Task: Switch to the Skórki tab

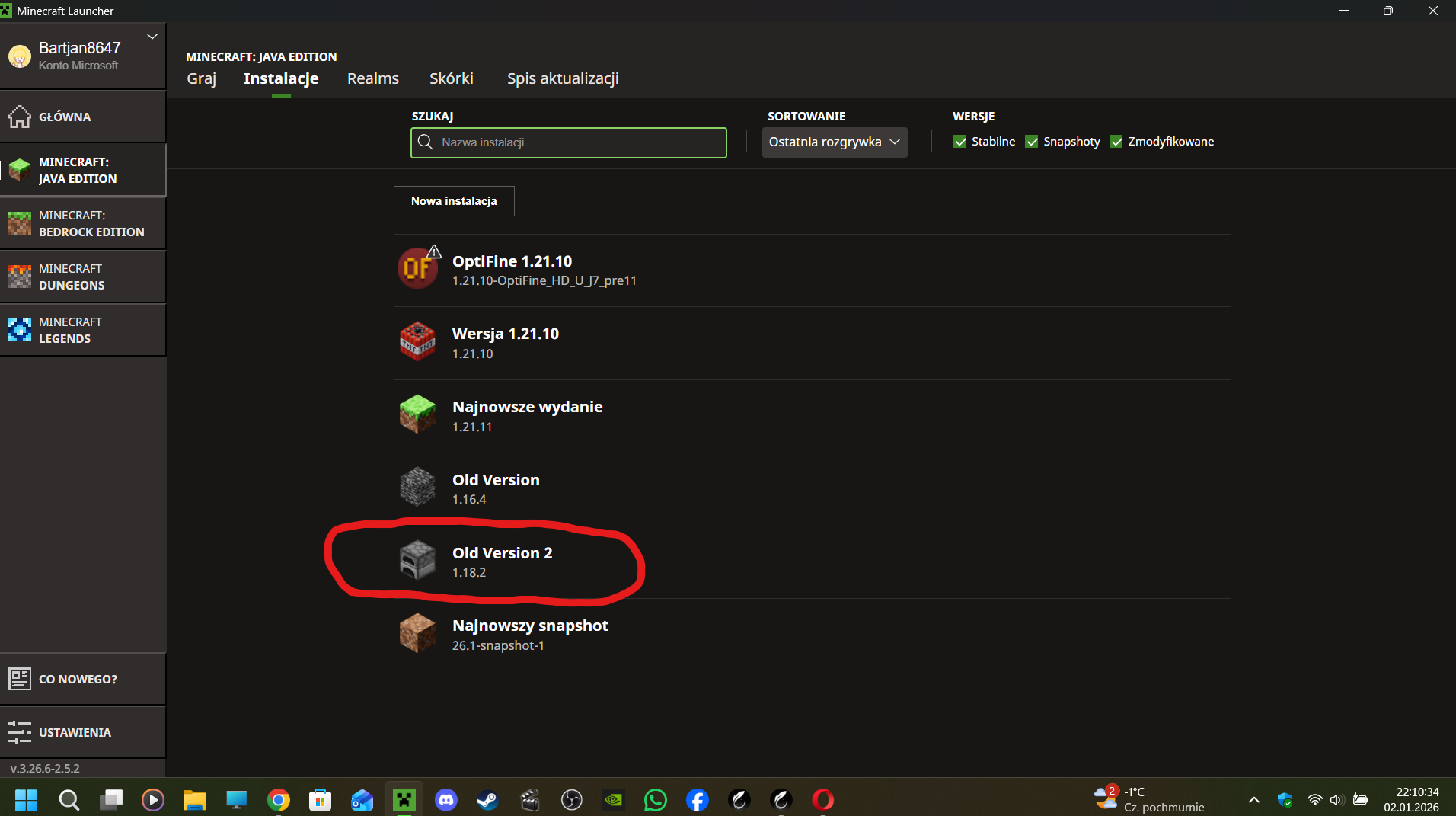Action: click(452, 78)
